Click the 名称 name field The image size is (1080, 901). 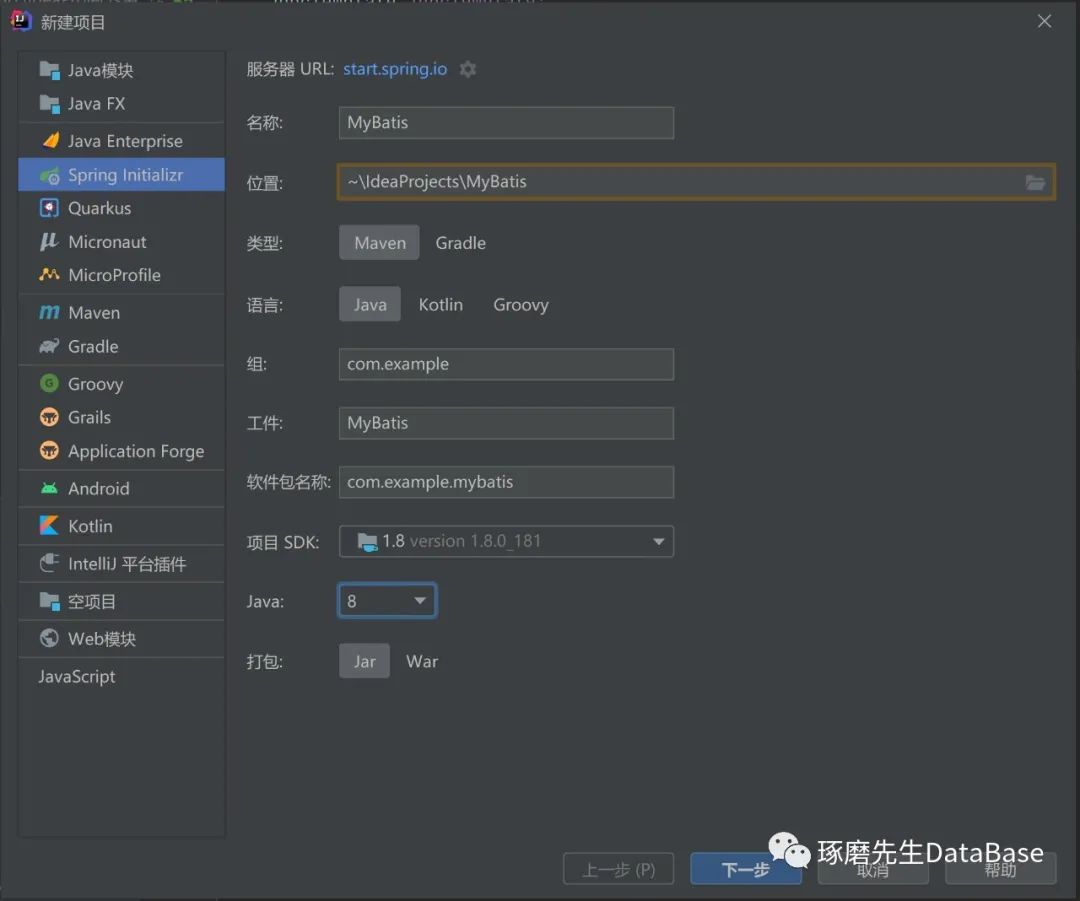(506, 123)
